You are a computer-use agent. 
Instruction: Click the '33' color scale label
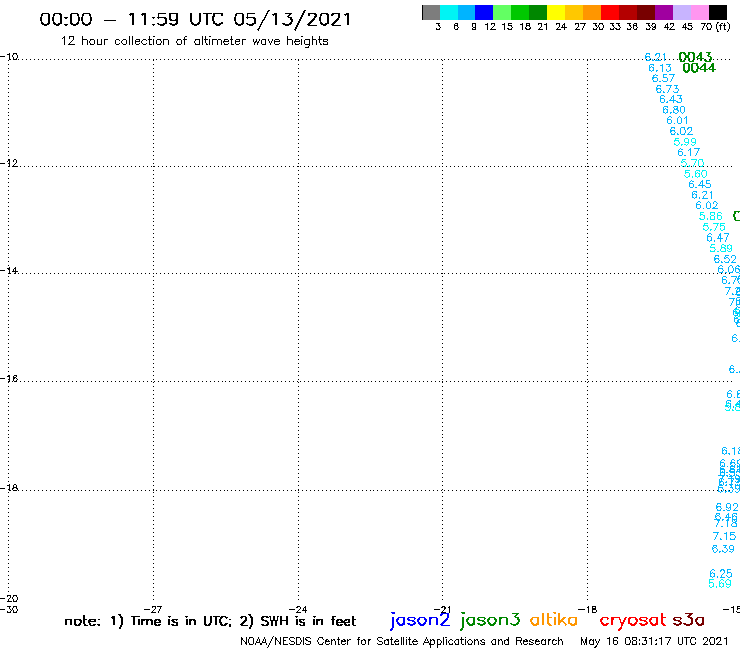click(615, 27)
